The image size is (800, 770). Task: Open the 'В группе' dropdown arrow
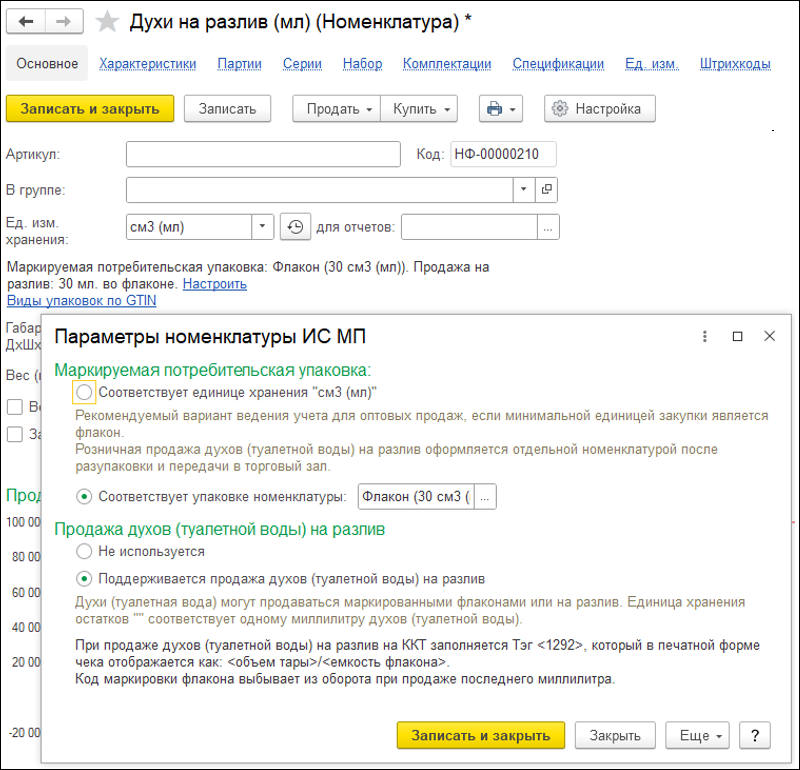[x=523, y=189]
